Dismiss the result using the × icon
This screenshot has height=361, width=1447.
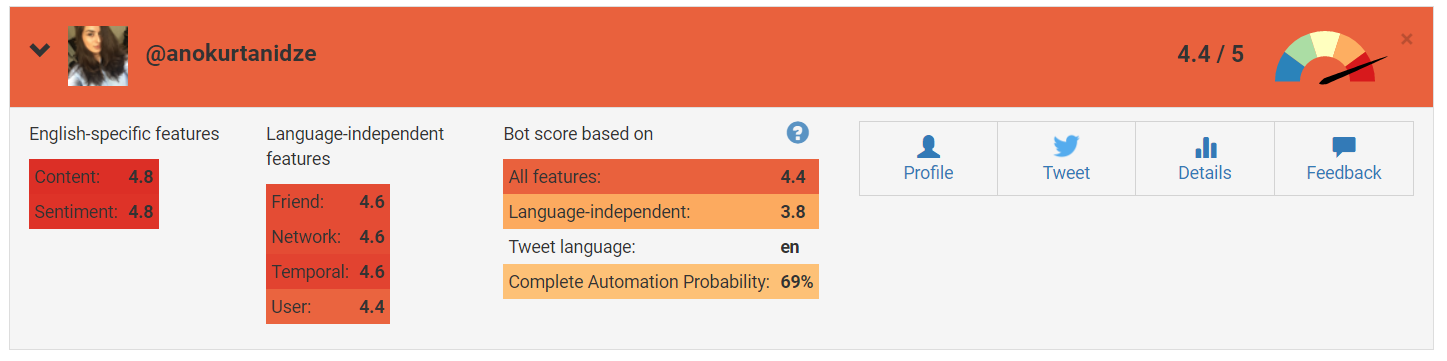click(x=1406, y=39)
